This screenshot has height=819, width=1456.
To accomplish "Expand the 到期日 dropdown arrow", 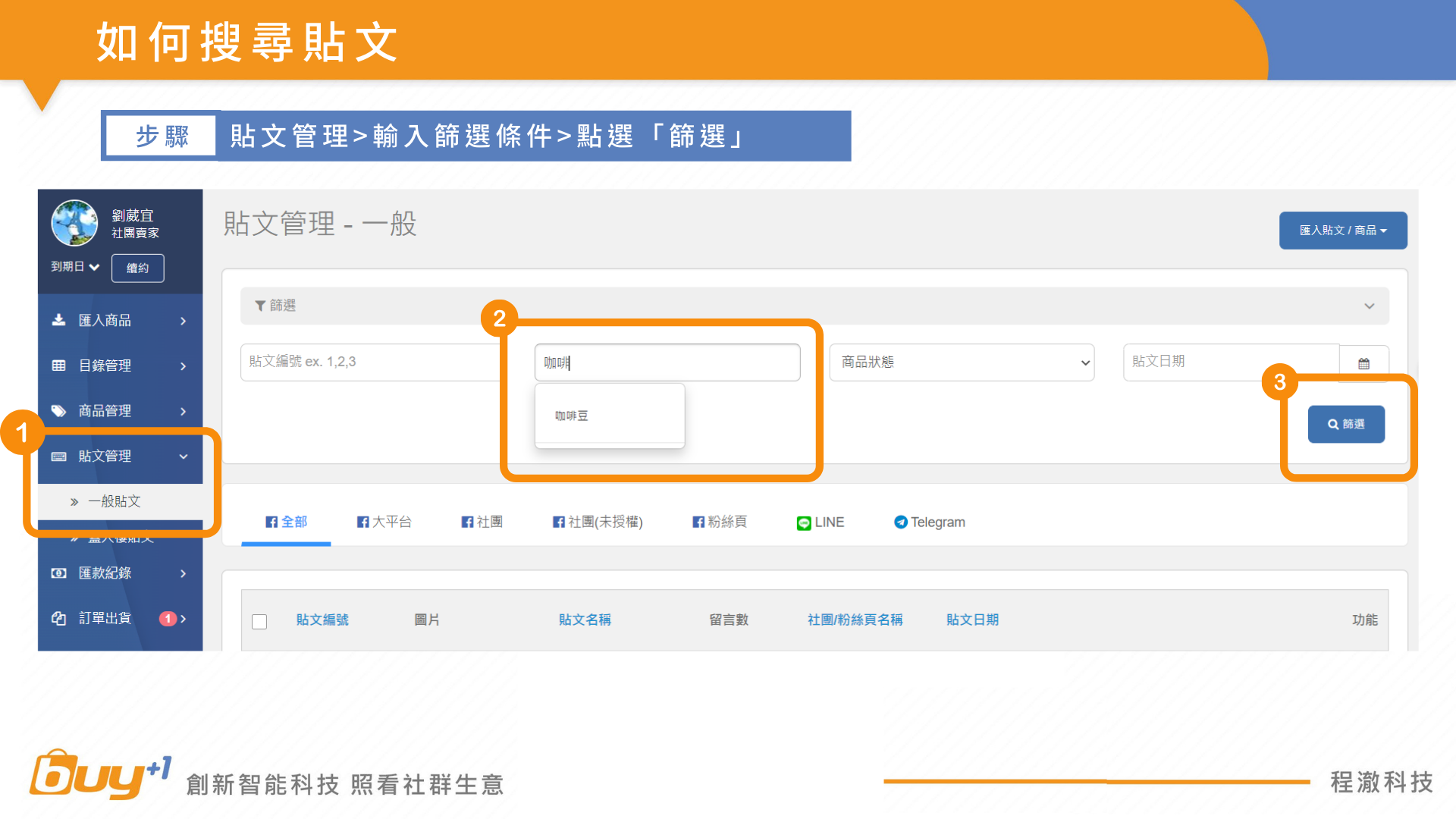I will 94,267.
